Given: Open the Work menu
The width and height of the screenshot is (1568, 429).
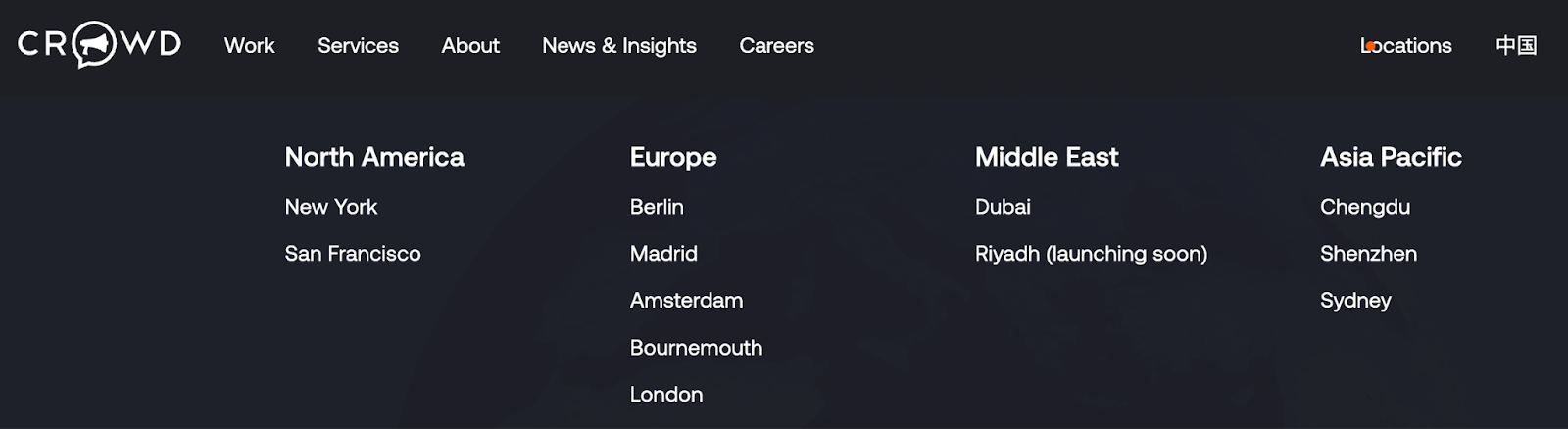Looking at the screenshot, I should pos(249,46).
